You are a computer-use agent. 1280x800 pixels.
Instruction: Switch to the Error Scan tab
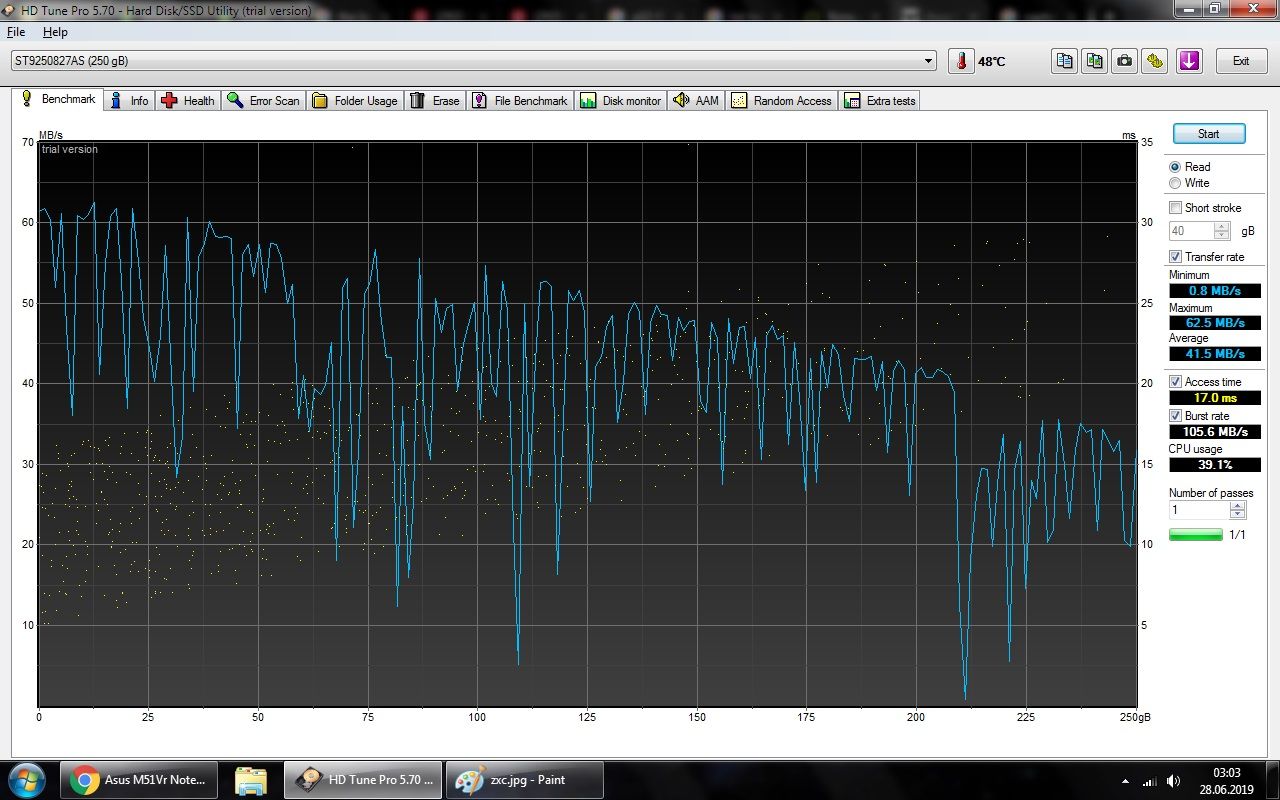(x=264, y=100)
